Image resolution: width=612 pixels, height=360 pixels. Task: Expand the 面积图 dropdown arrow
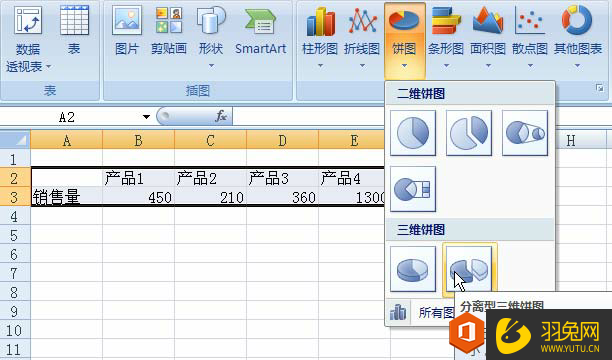coord(488,66)
